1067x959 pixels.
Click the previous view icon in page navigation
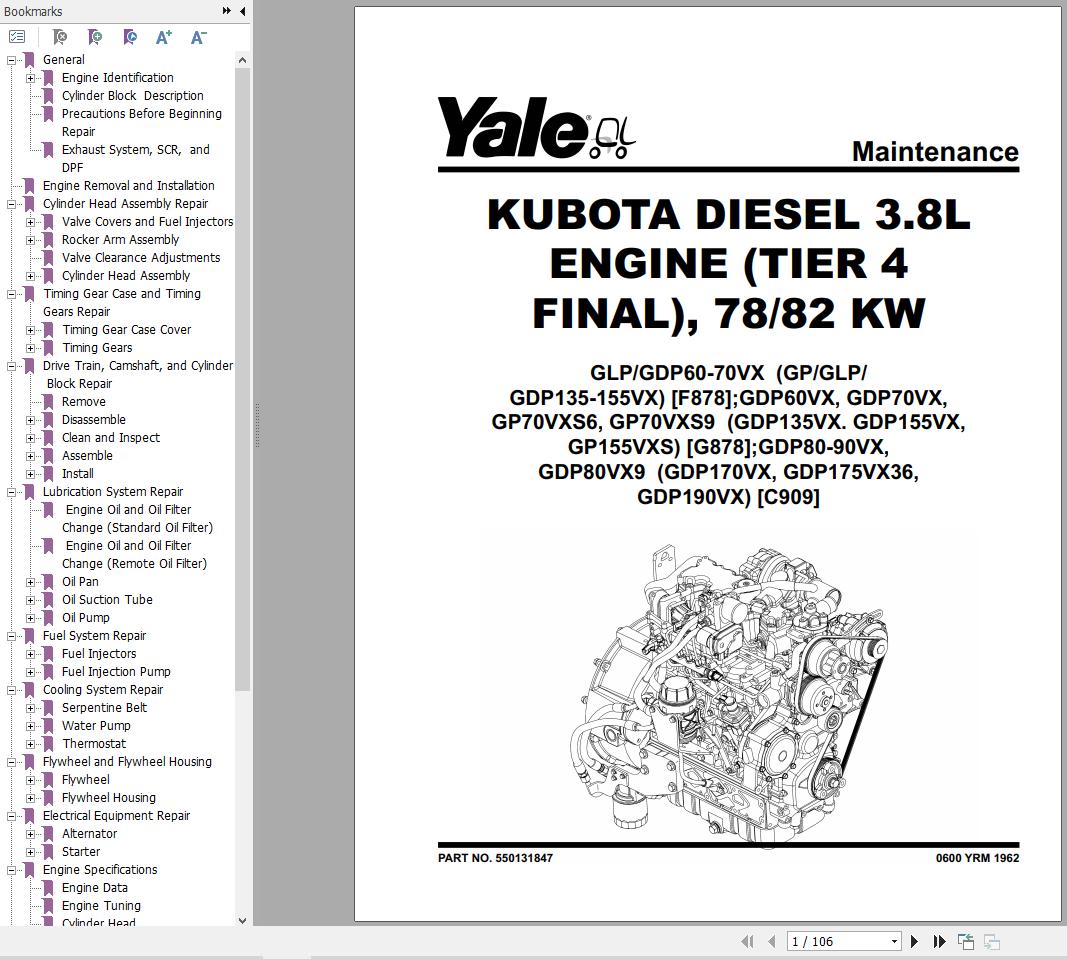pyautogui.click(x=966, y=941)
